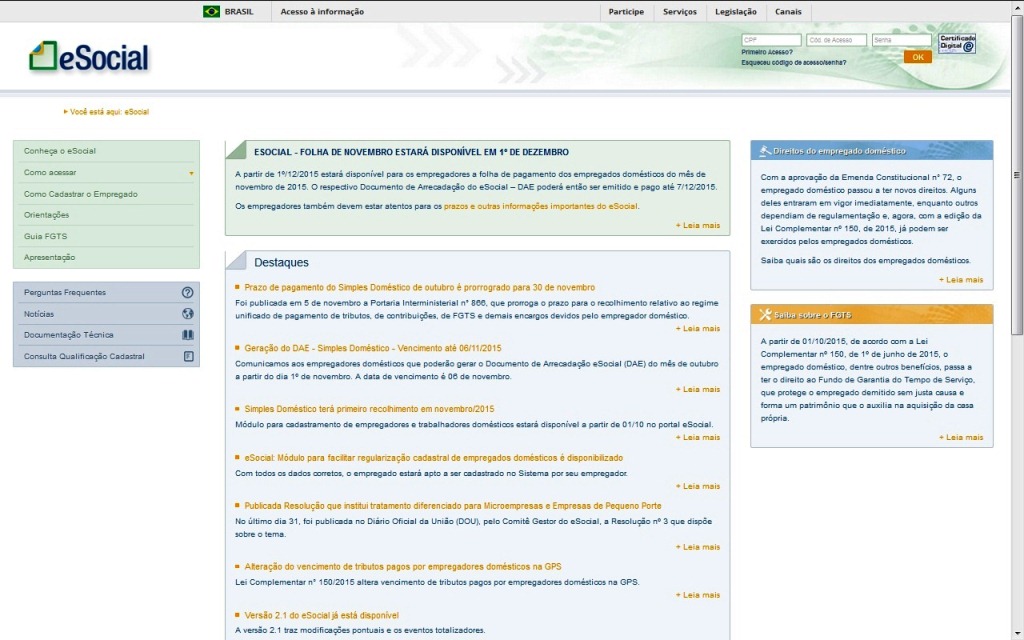Viewport: 1024px width, 640px height.
Task: Open Conheça o eSocial menu item
Action: (106, 151)
